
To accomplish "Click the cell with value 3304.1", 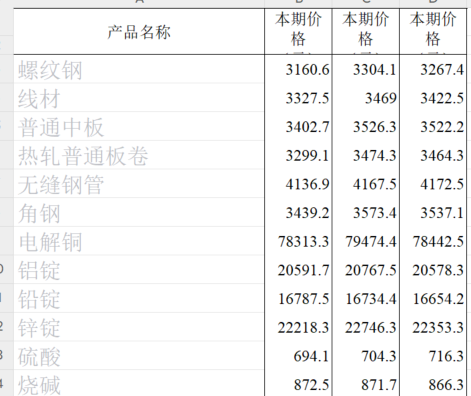I will [366, 69].
